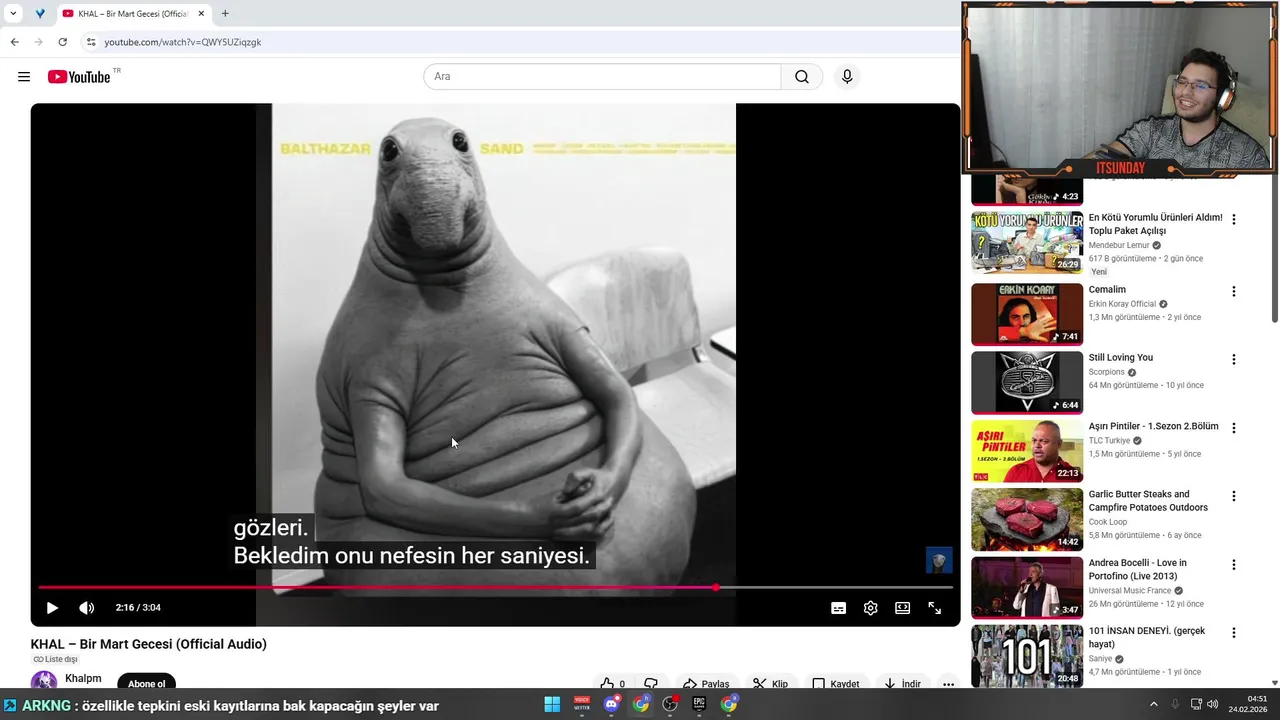Open the site info icon in the address bar
The height and width of the screenshot is (720, 1280).
(x=90, y=42)
